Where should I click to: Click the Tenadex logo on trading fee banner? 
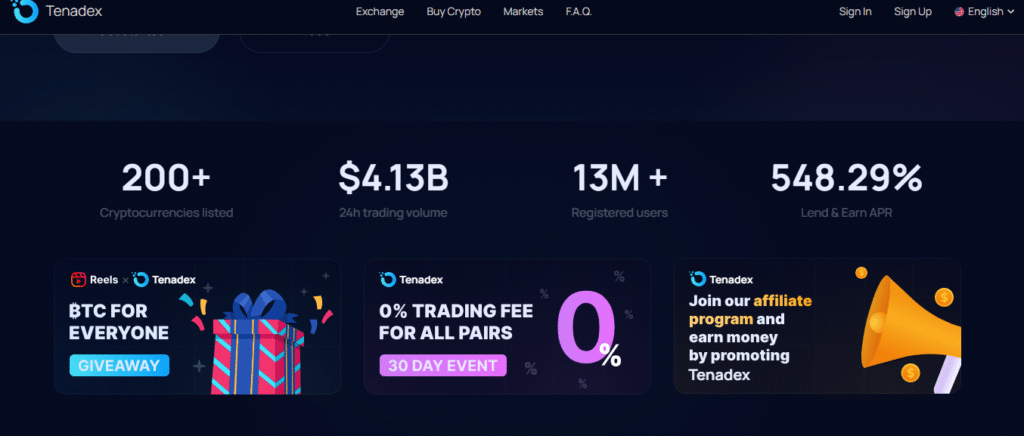click(411, 279)
